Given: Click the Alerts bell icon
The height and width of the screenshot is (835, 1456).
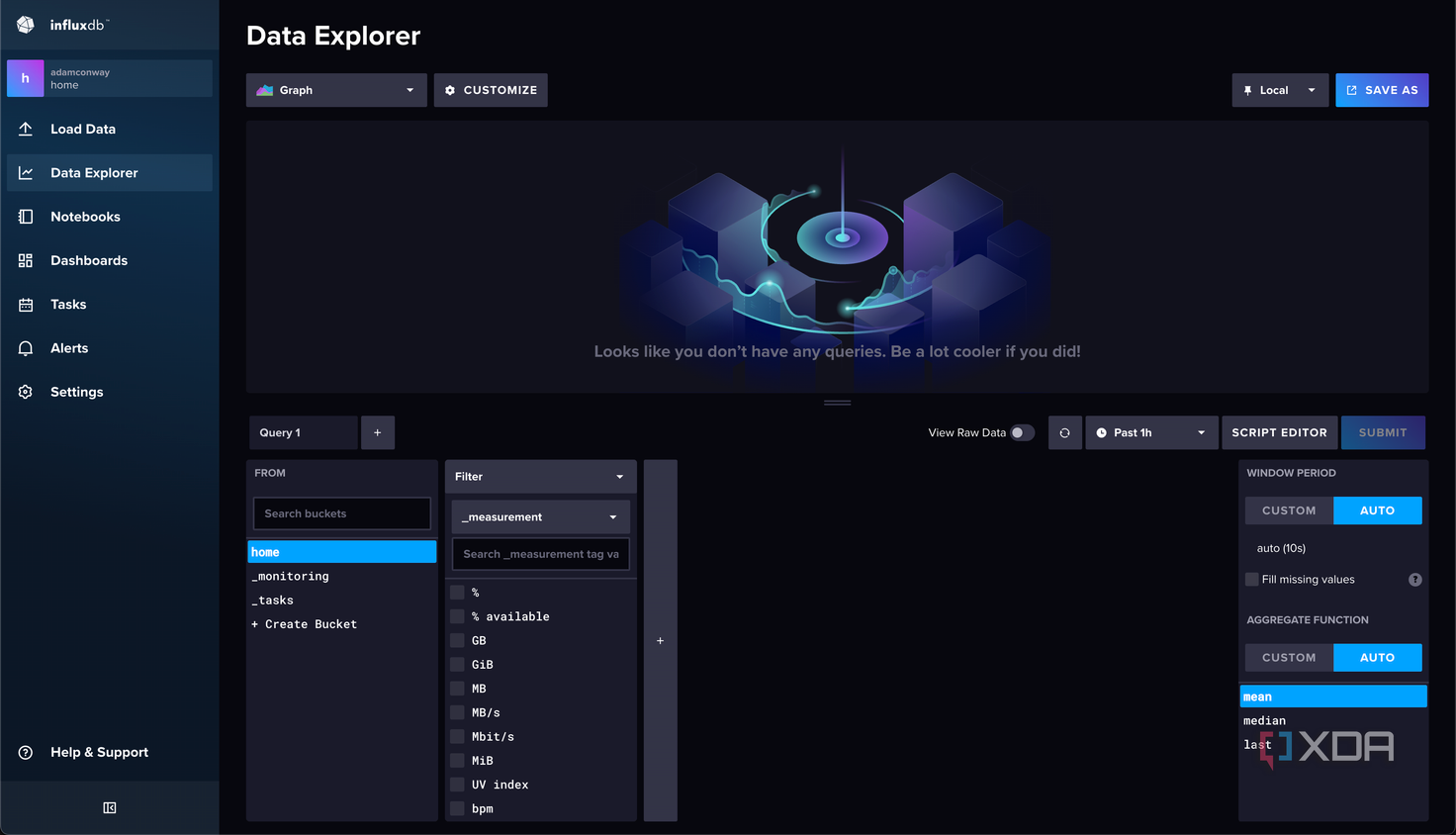Looking at the screenshot, I should (x=26, y=348).
